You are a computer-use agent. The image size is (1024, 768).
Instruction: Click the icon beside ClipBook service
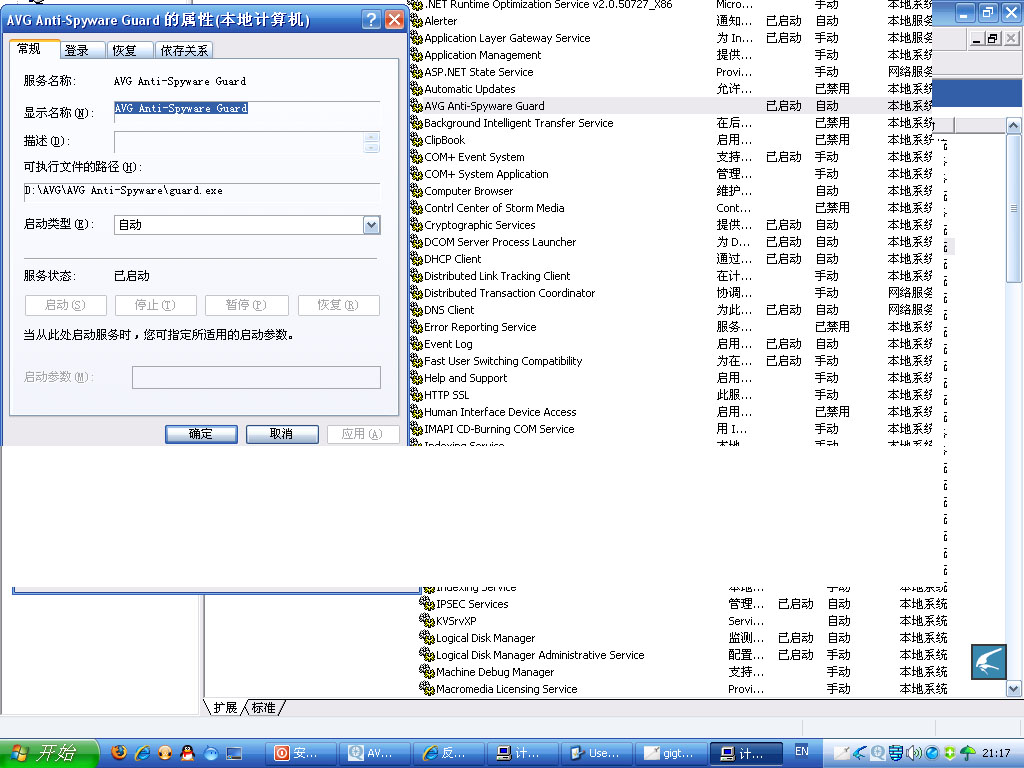pos(416,140)
